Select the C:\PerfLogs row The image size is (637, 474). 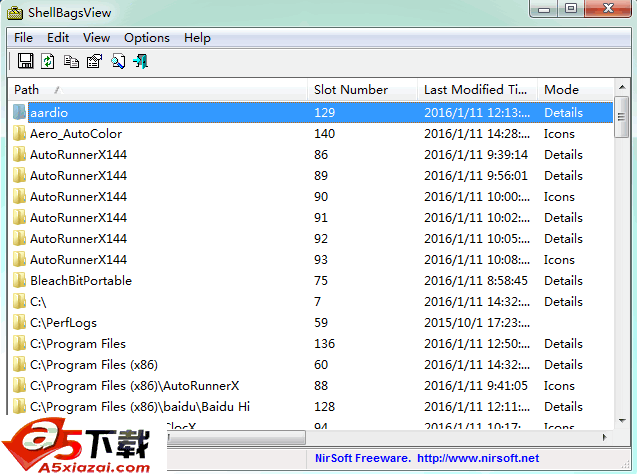(311, 322)
